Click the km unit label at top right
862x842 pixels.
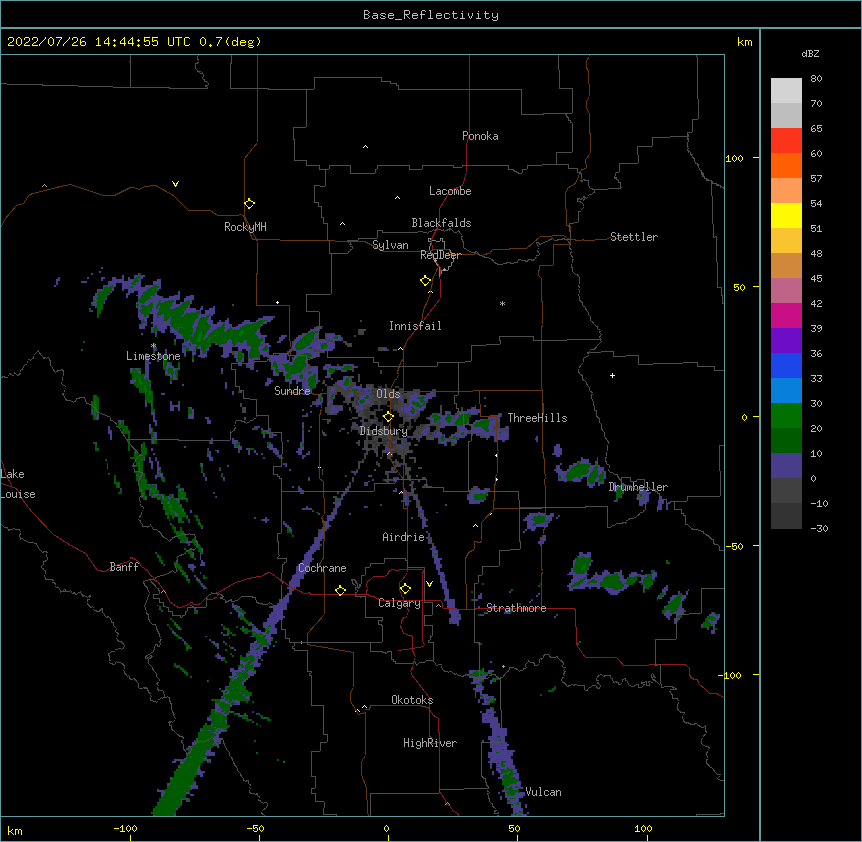point(745,42)
